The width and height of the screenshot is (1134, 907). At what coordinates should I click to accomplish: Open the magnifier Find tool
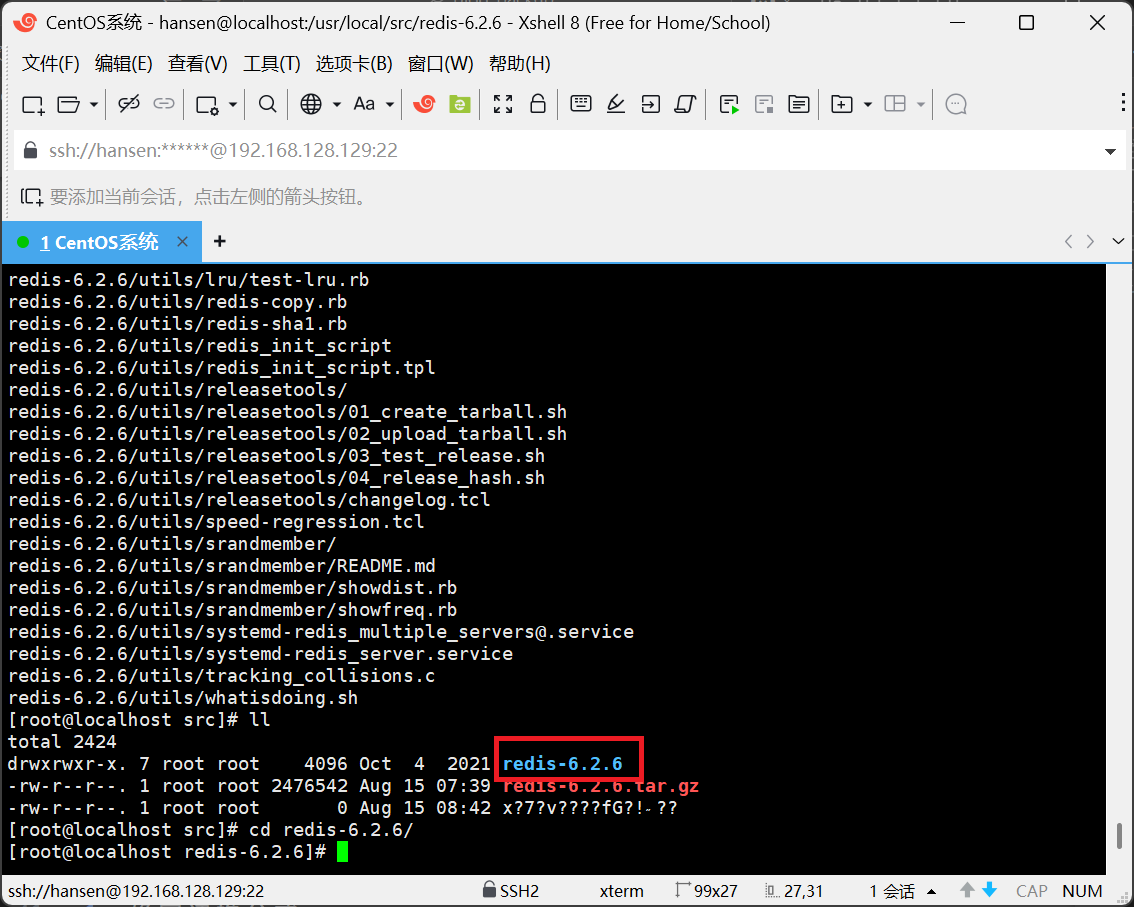(267, 104)
